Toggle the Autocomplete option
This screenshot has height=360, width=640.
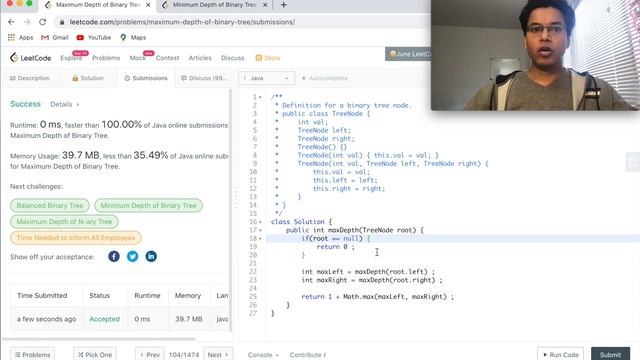pos(324,78)
